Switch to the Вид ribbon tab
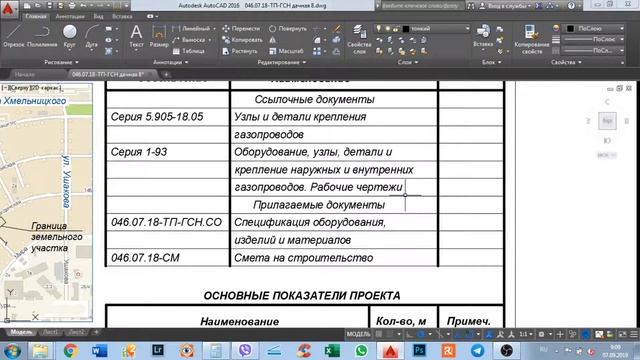The width and height of the screenshot is (640, 360). [98, 16]
